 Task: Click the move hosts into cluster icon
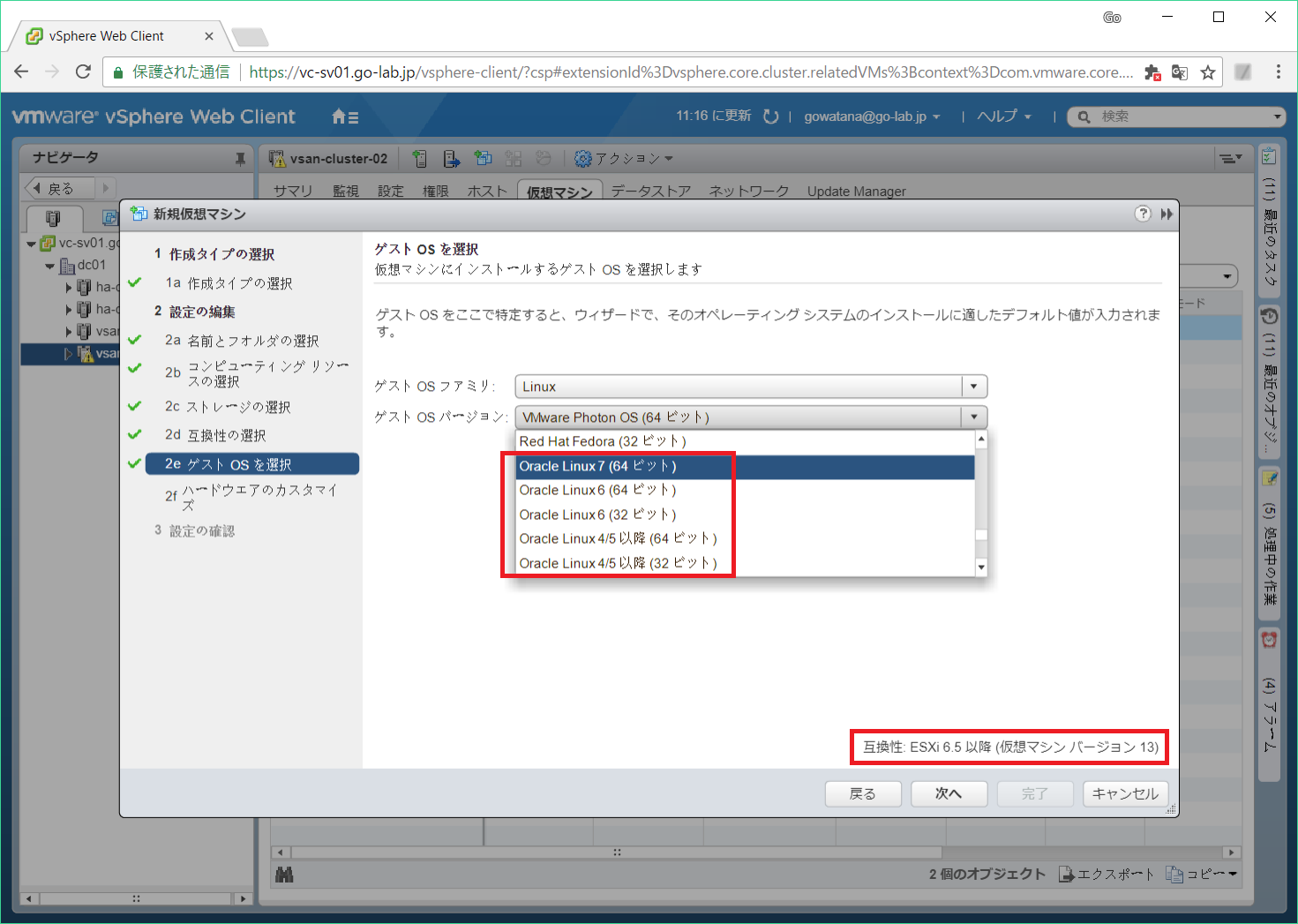coord(452,159)
